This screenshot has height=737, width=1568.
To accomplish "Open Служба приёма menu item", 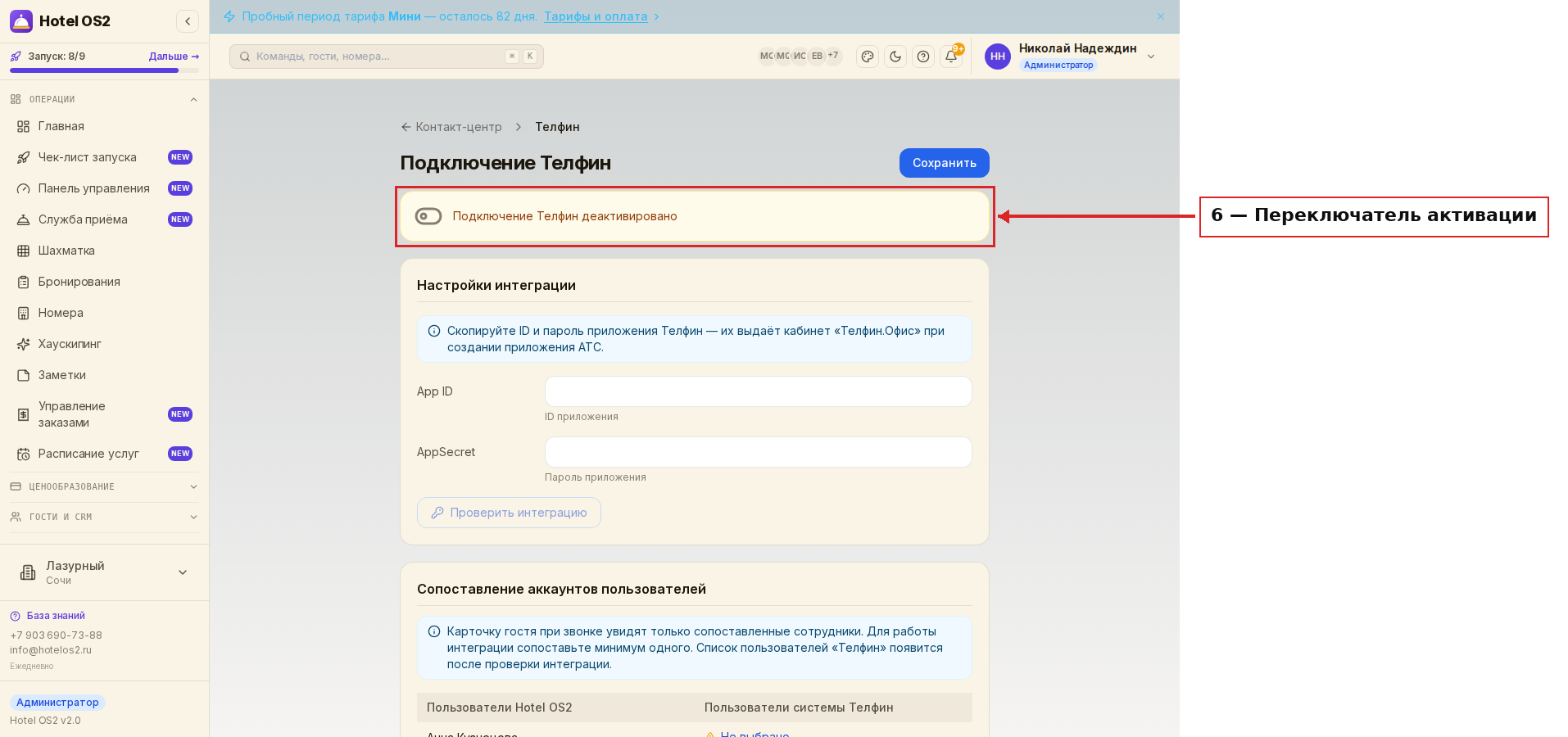I will [x=104, y=219].
